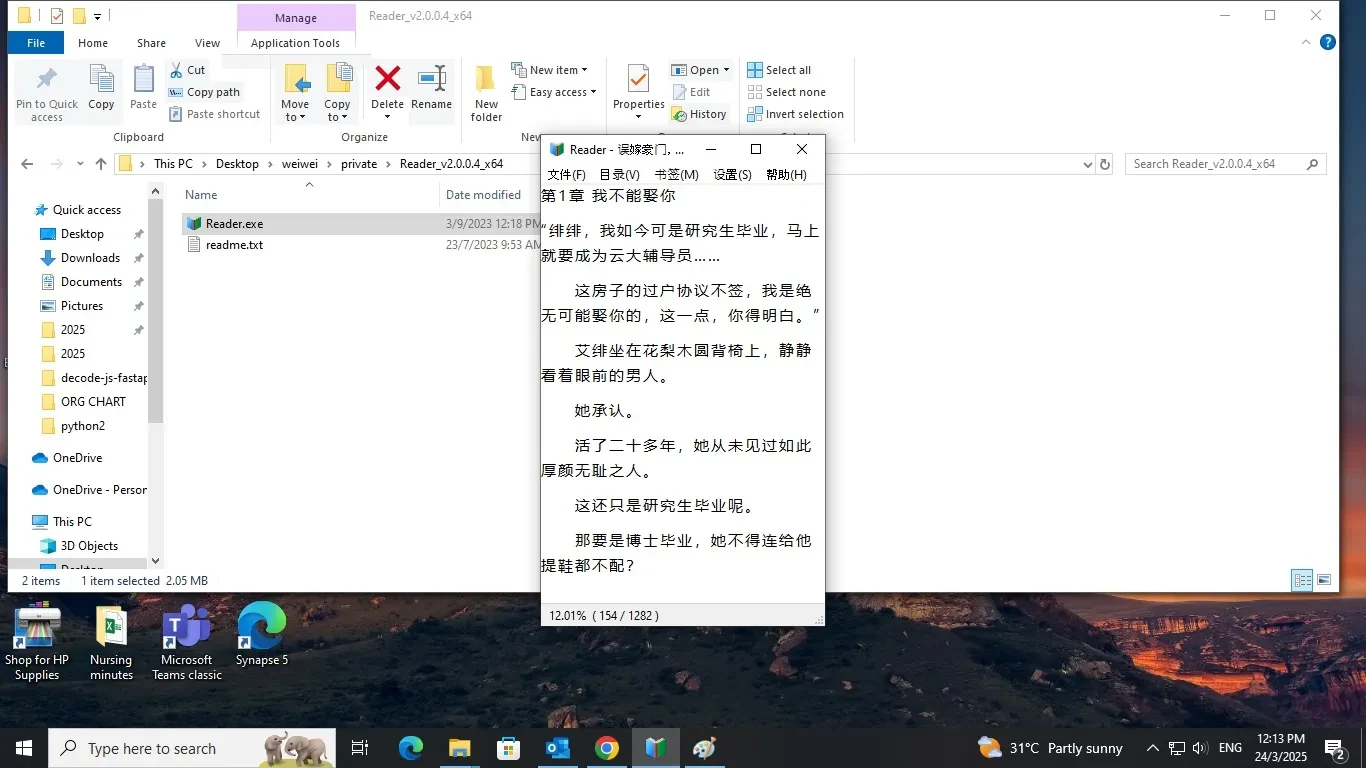Open the address bar history dropdown

pyautogui.click(x=1087, y=164)
